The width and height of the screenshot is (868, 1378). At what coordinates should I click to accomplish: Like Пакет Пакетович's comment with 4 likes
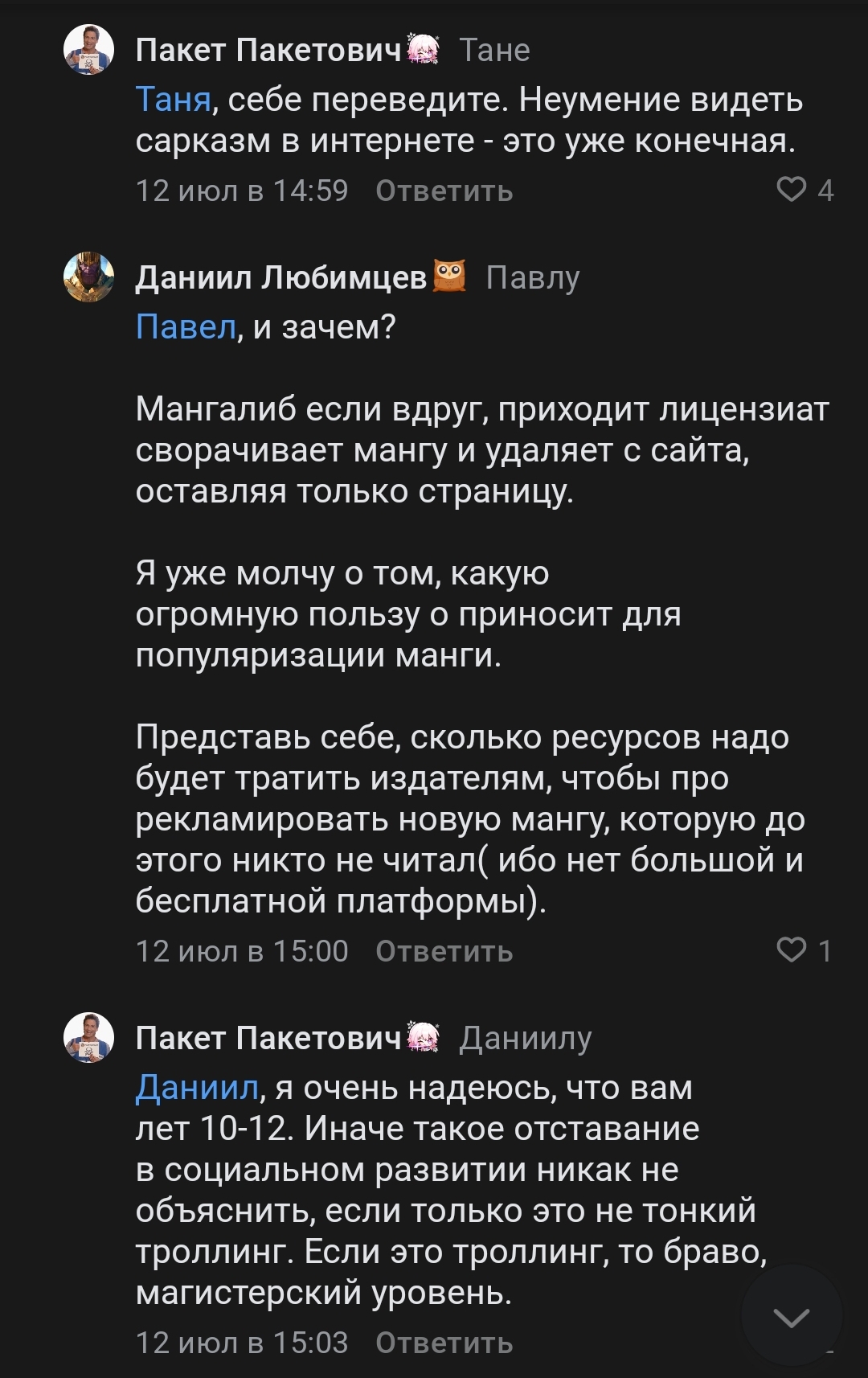tap(792, 190)
